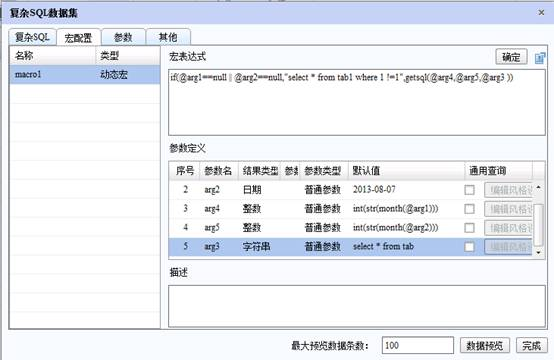554x360 pixels.
Task: Click 整数 result type in arg4 row
Action: click(252, 209)
